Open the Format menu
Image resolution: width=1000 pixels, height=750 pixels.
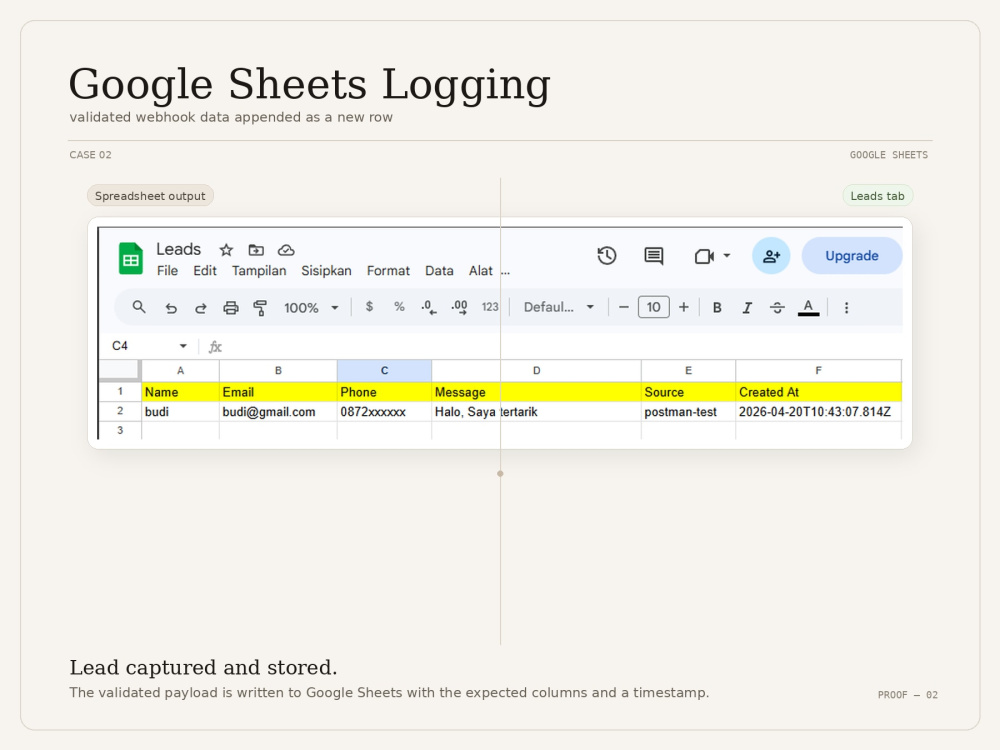pyautogui.click(x=388, y=271)
